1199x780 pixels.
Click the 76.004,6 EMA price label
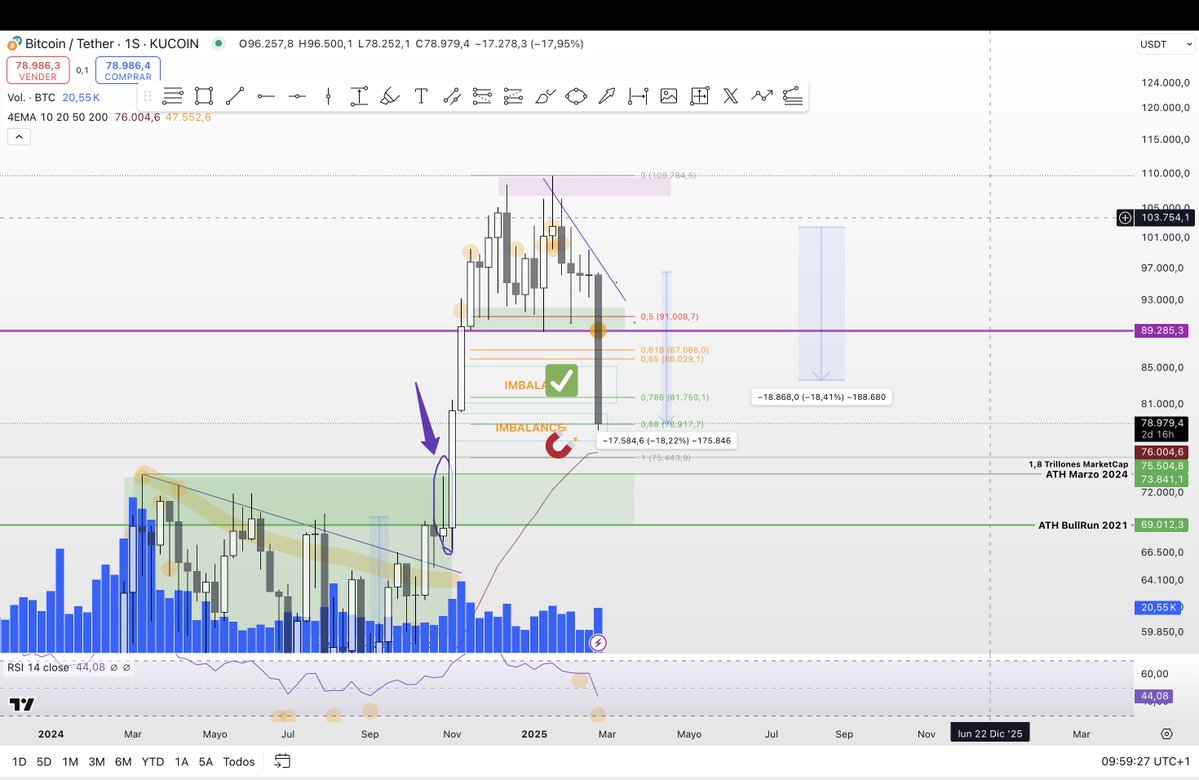(x=1162, y=452)
